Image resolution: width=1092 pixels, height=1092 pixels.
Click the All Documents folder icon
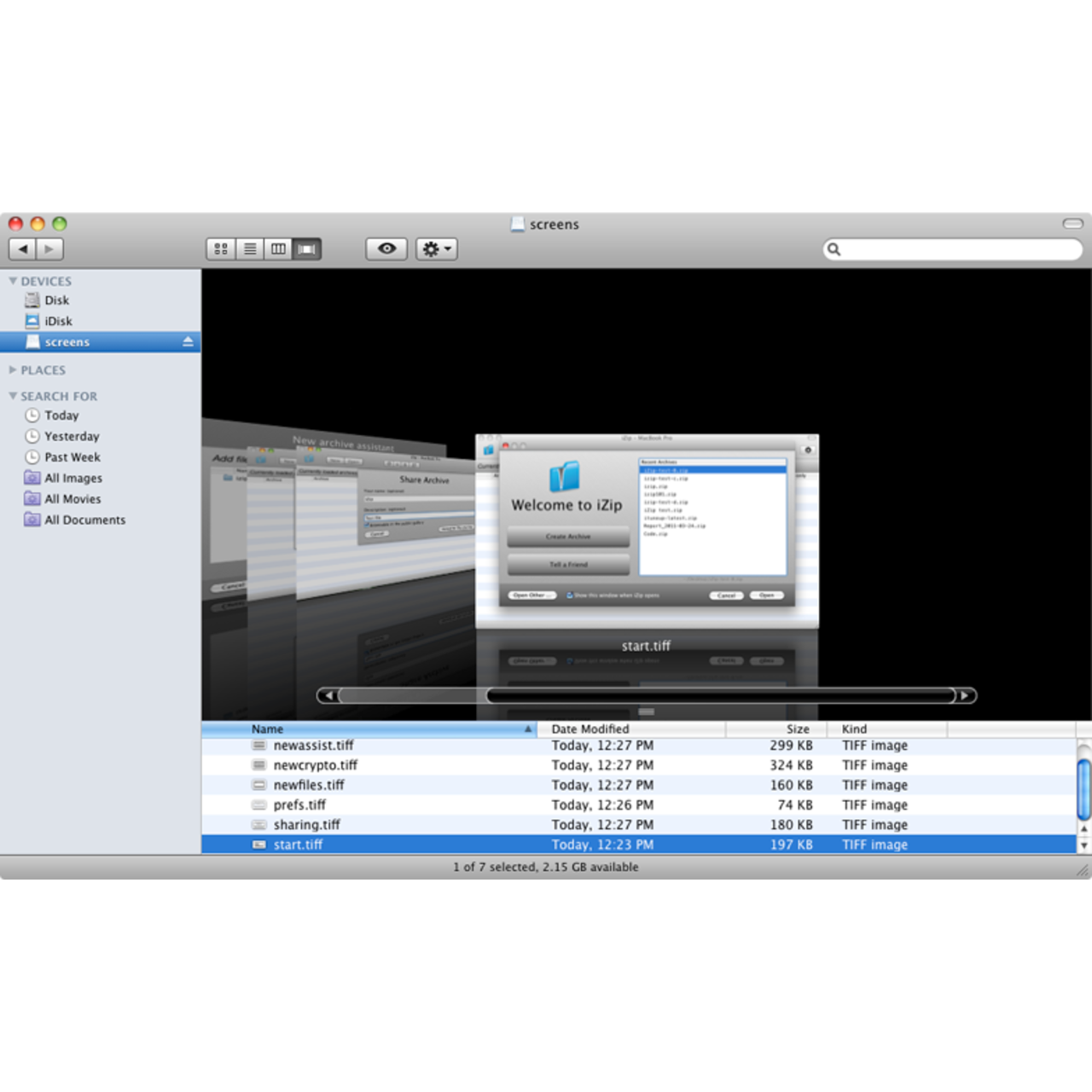pos(32,520)
